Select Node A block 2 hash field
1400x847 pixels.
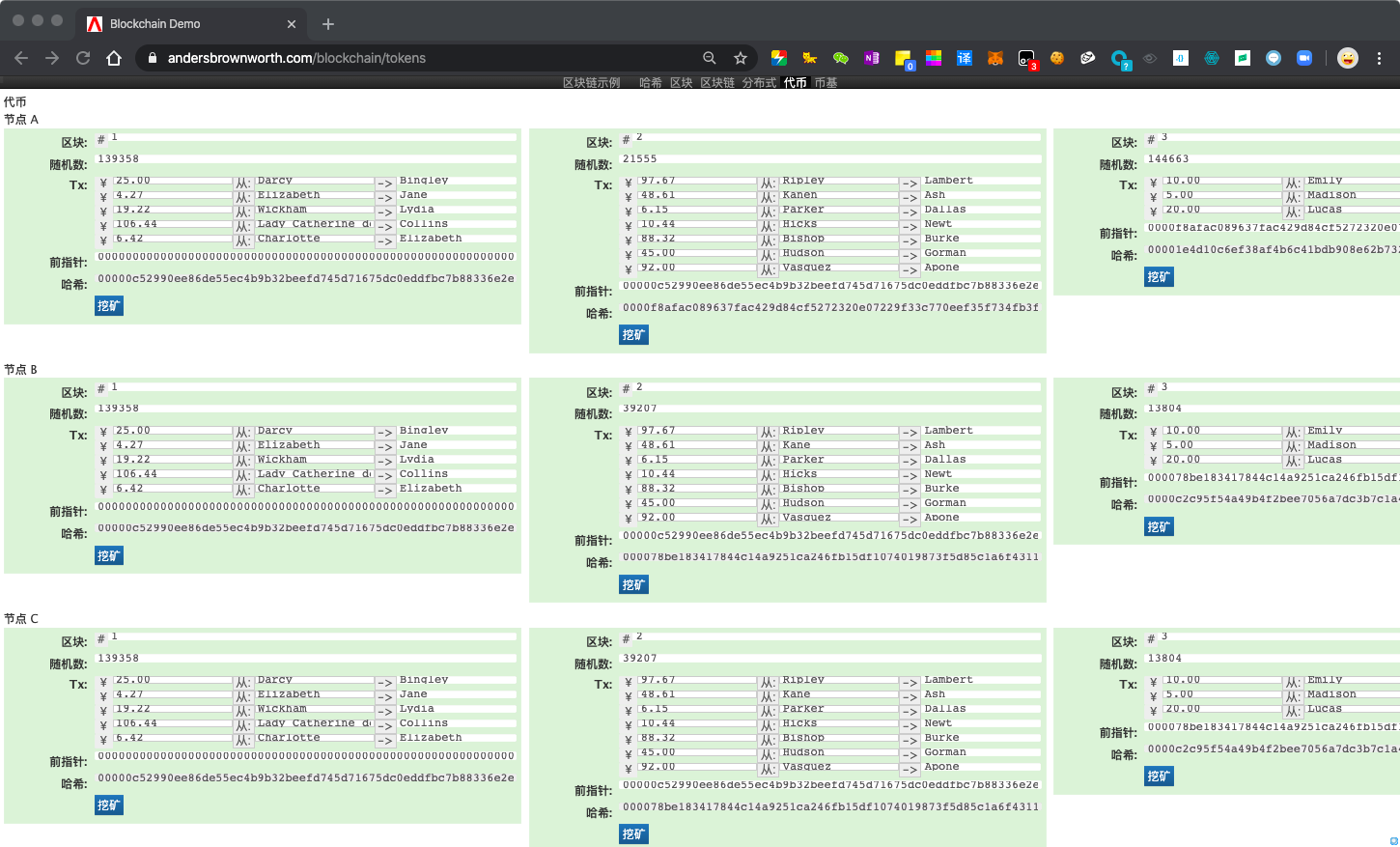click(831, 308)
